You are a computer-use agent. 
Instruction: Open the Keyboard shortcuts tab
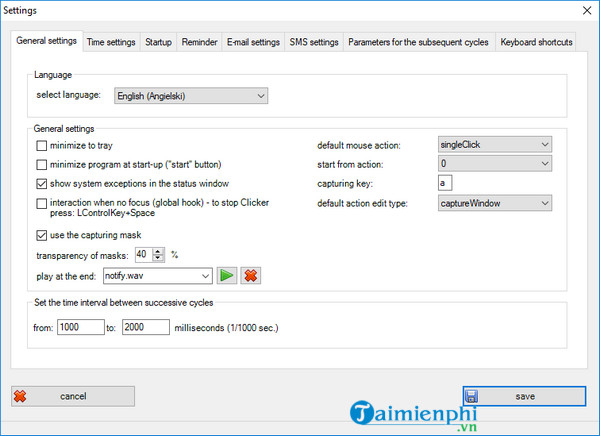pyautogui.click(x=536, y=42)
